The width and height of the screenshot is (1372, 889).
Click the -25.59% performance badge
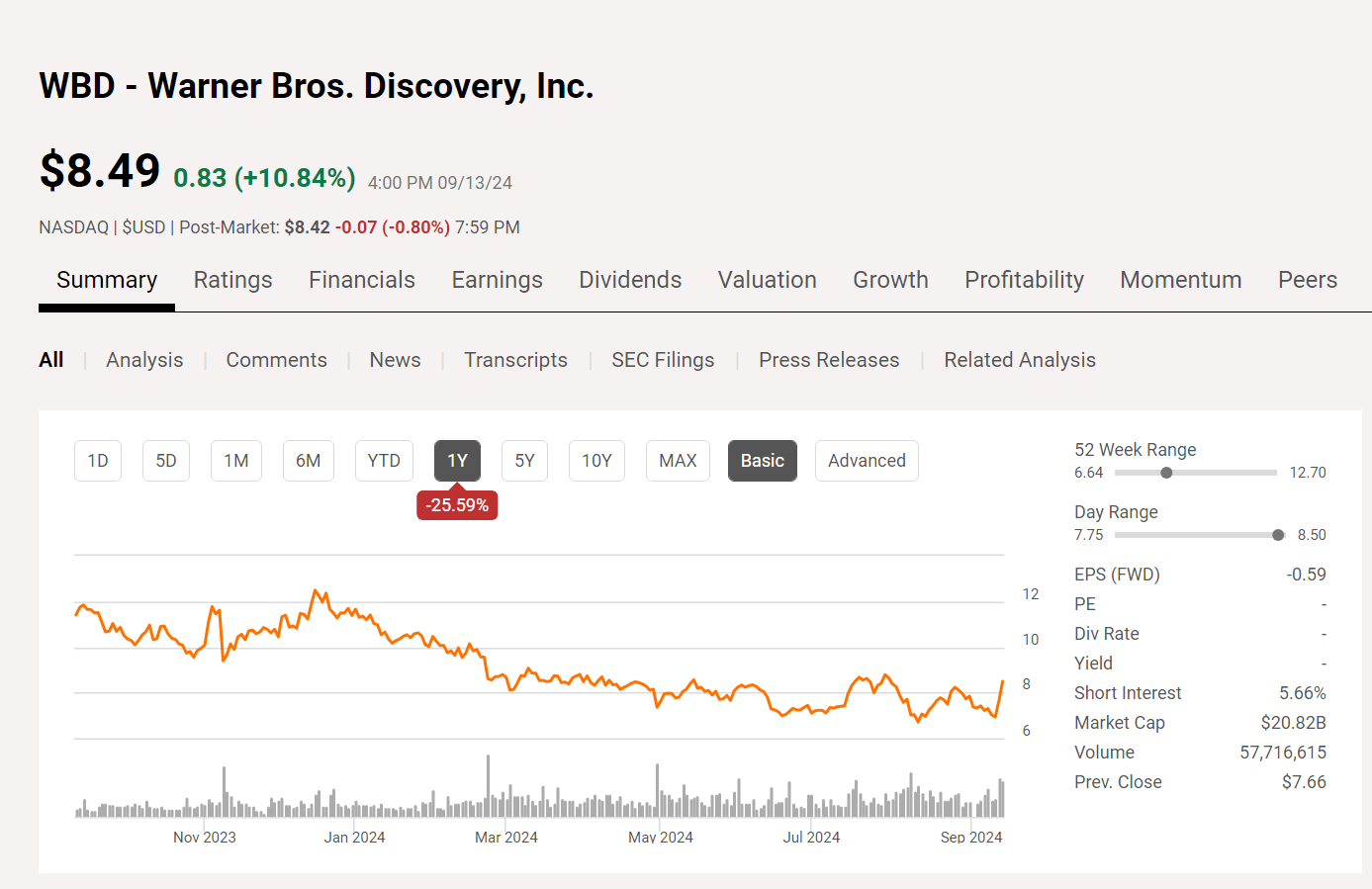457,504
